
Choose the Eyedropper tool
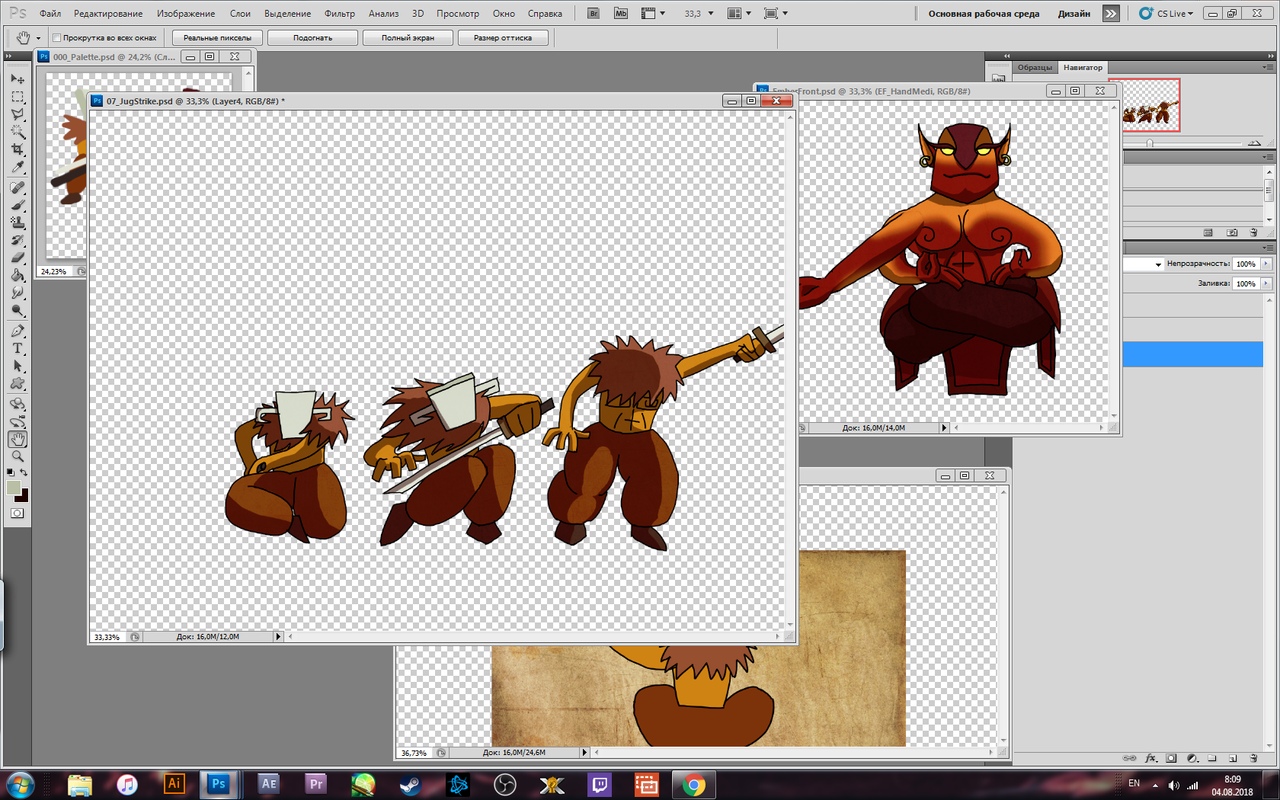(17, 167)
